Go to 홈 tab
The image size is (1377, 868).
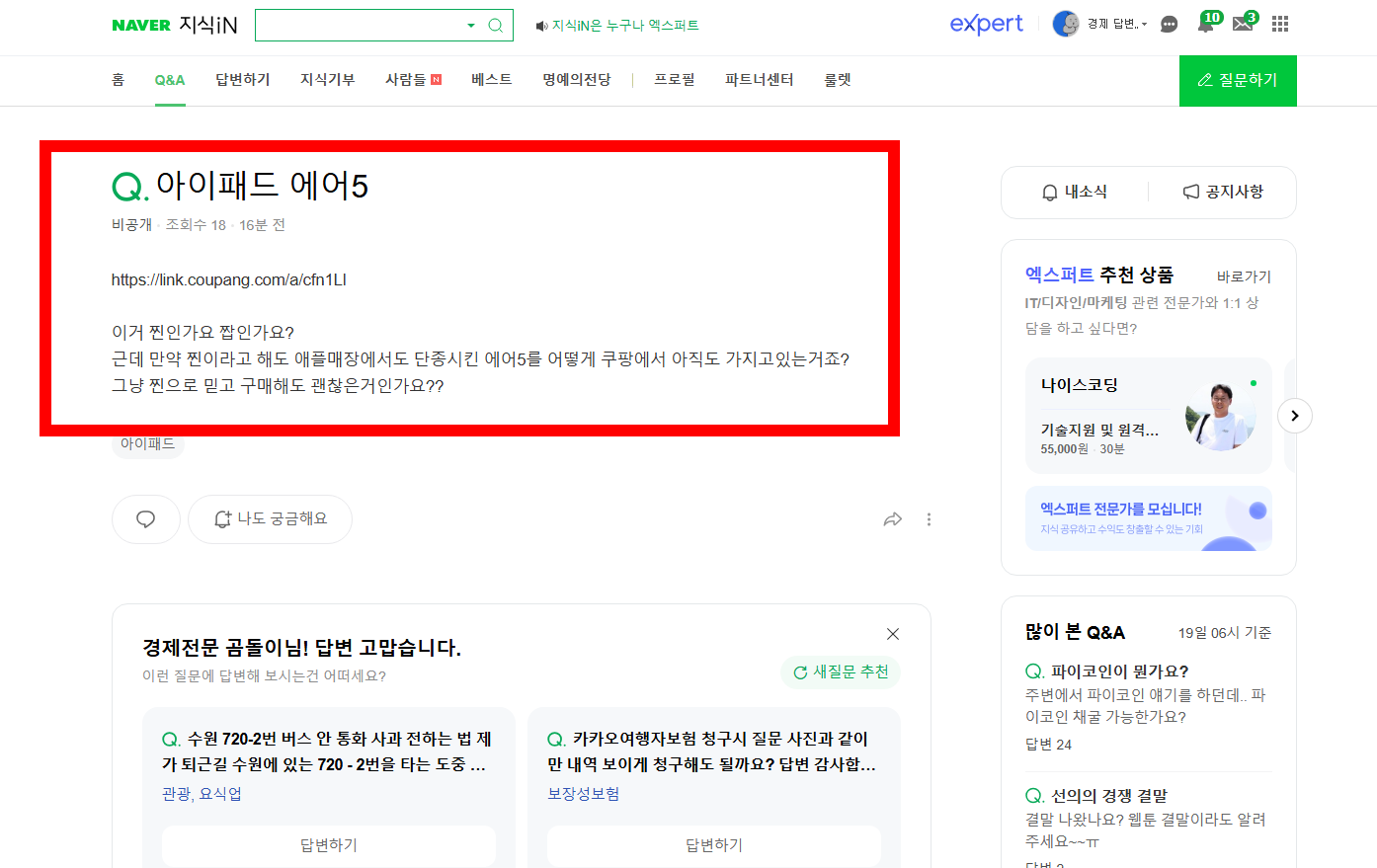[119, 80]
